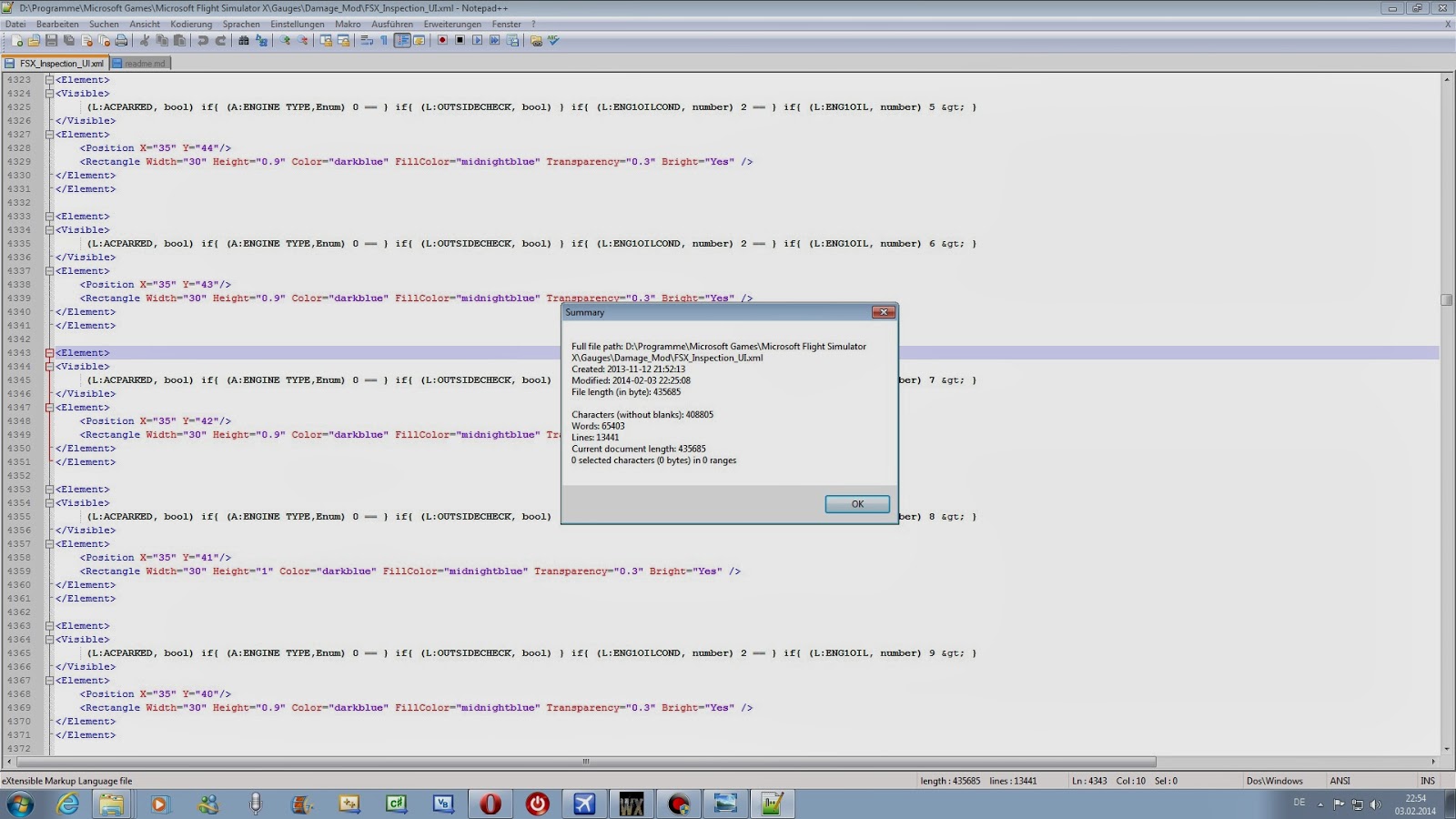Open the Einstellungen menu
This screenshot has width=1456, height=819.
[x=298, y=25]
